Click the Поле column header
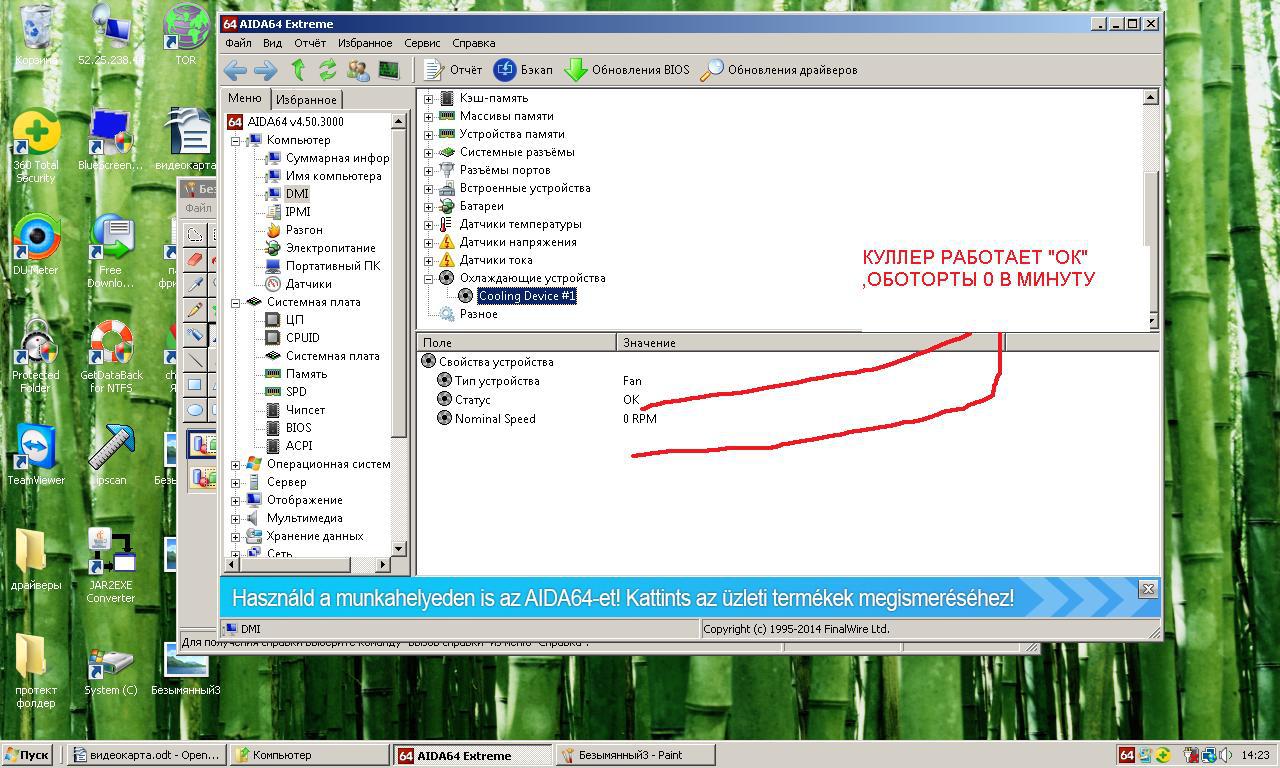This screenshot has width=1280, height=768. tap(517, 343)
